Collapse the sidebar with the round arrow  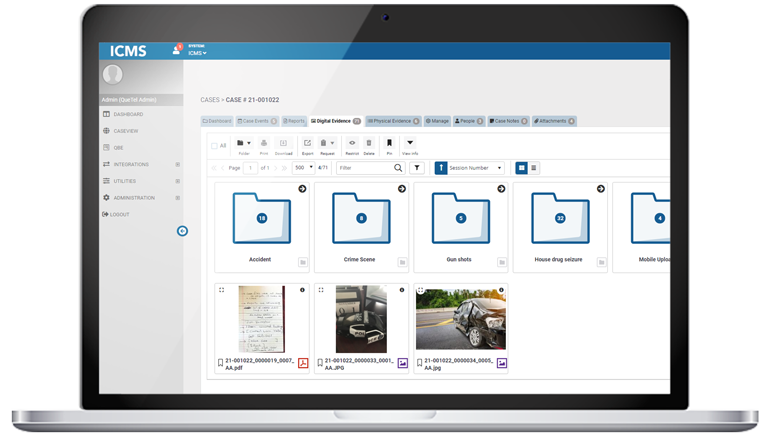(182, 231)
